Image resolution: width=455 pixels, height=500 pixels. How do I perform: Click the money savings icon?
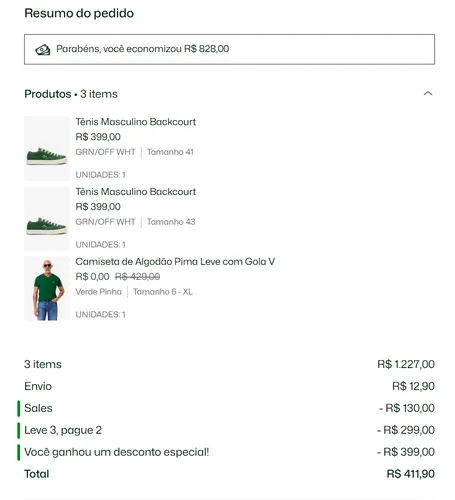[43, 50]
